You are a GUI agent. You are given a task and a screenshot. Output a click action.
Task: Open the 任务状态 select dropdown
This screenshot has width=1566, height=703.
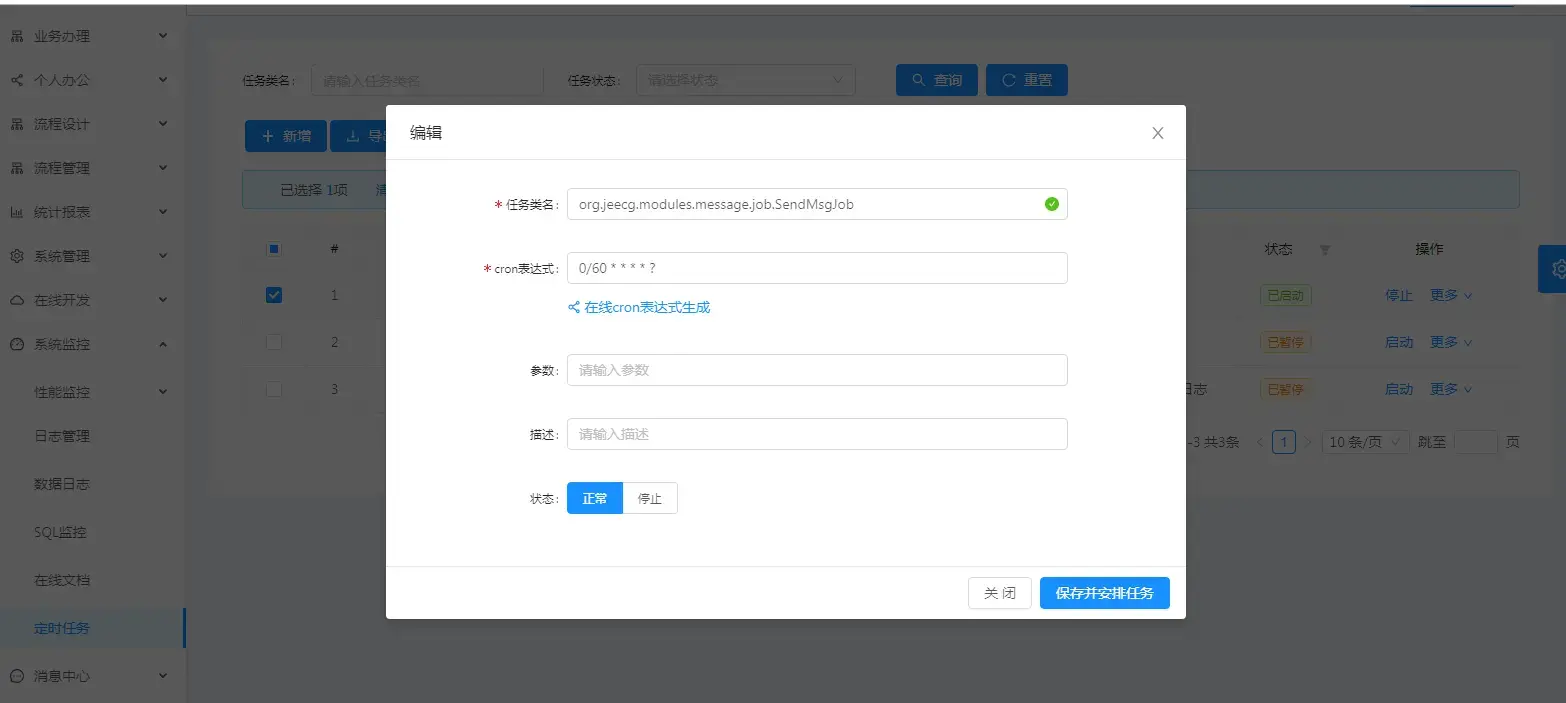pos(746,80)
